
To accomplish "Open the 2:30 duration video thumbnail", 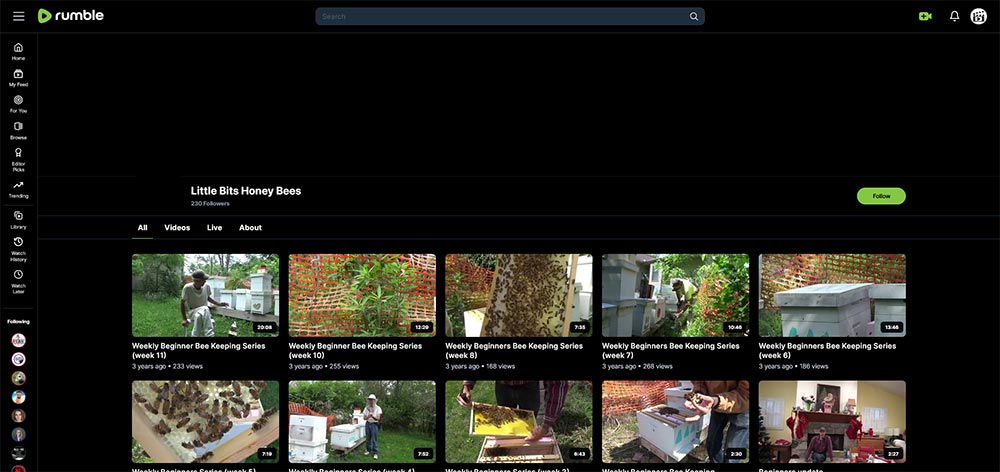I will click(675, 422).
